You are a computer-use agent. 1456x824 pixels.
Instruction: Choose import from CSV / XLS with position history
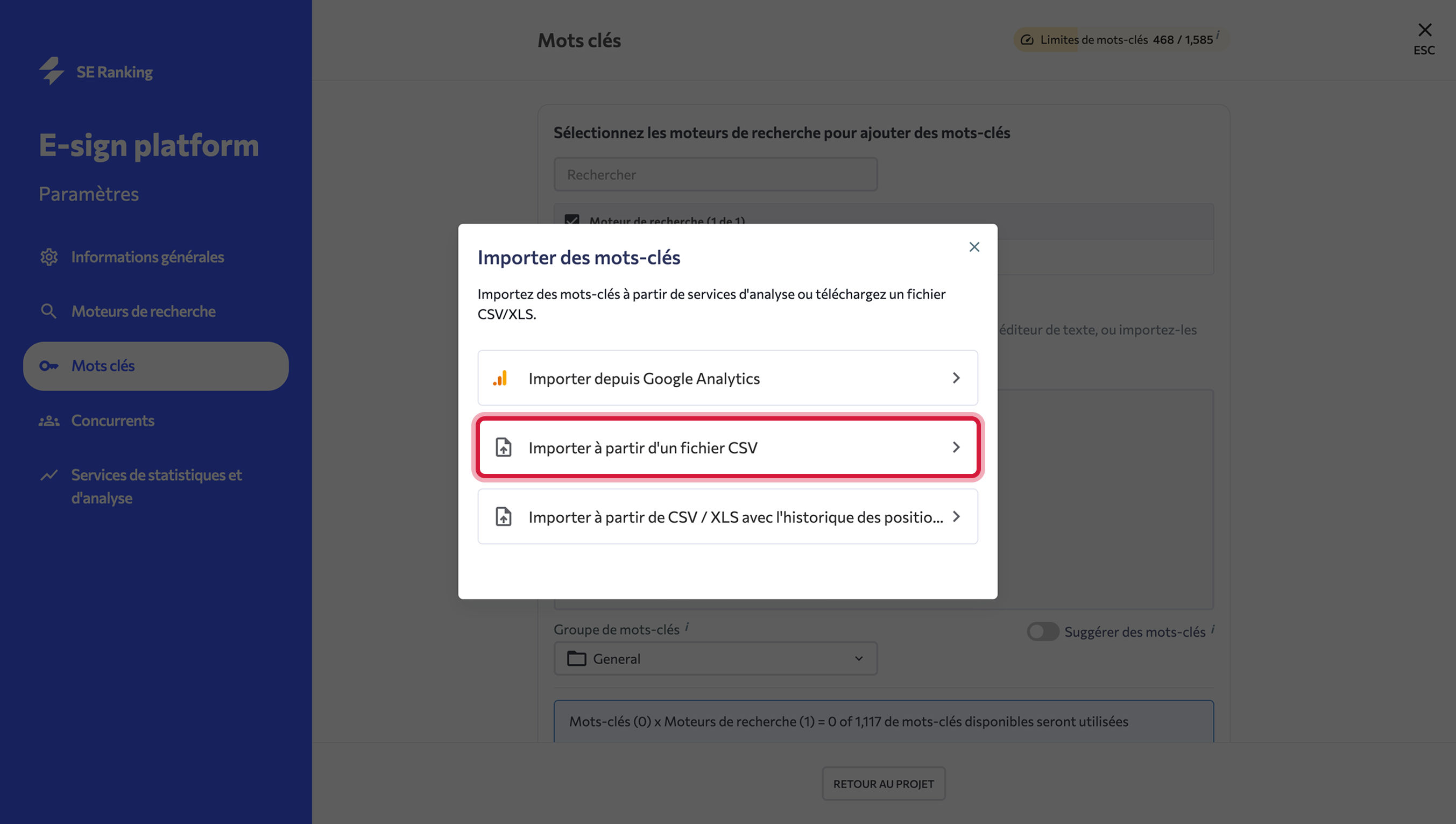pyautogui.click(x=727, y=517)
